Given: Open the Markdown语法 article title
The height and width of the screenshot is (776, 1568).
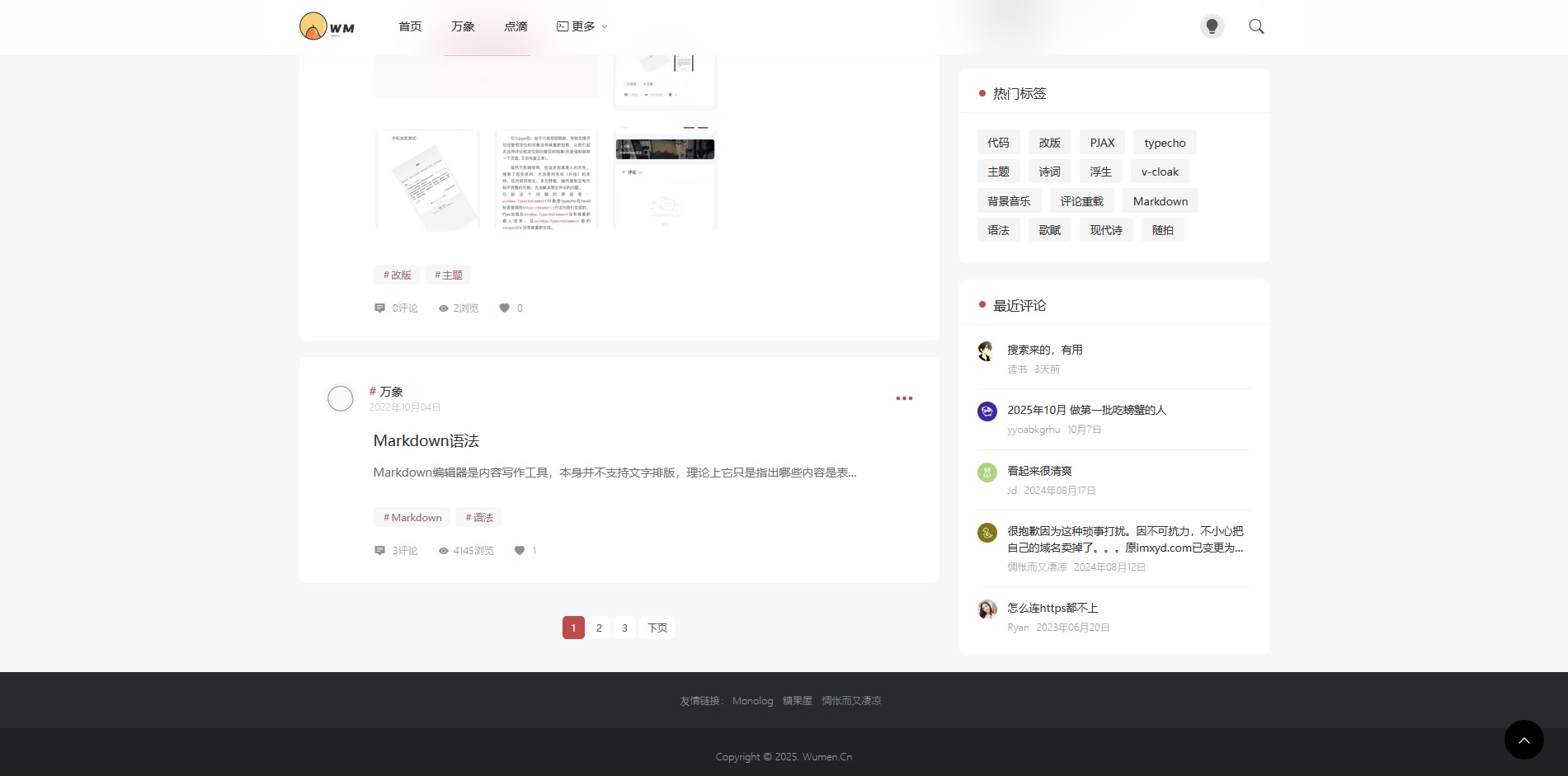Looking at the screenshot, I should (426, 441).
